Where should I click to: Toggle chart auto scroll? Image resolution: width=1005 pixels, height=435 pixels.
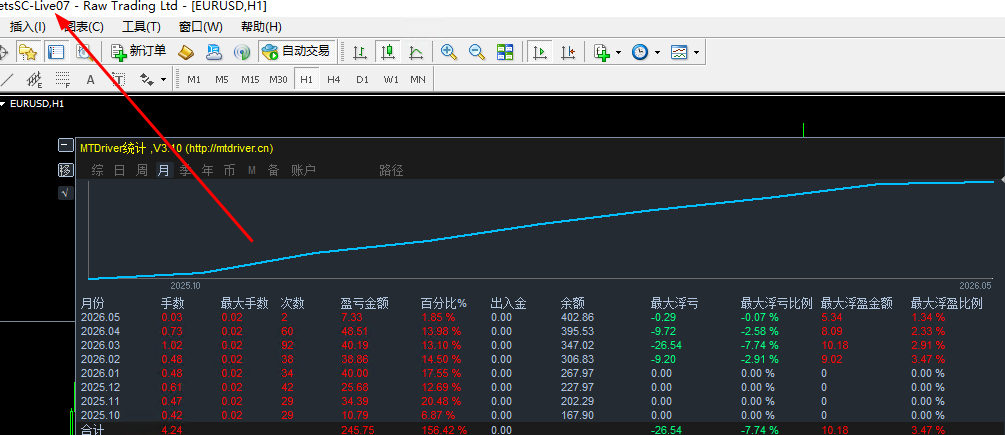[540, 52]
